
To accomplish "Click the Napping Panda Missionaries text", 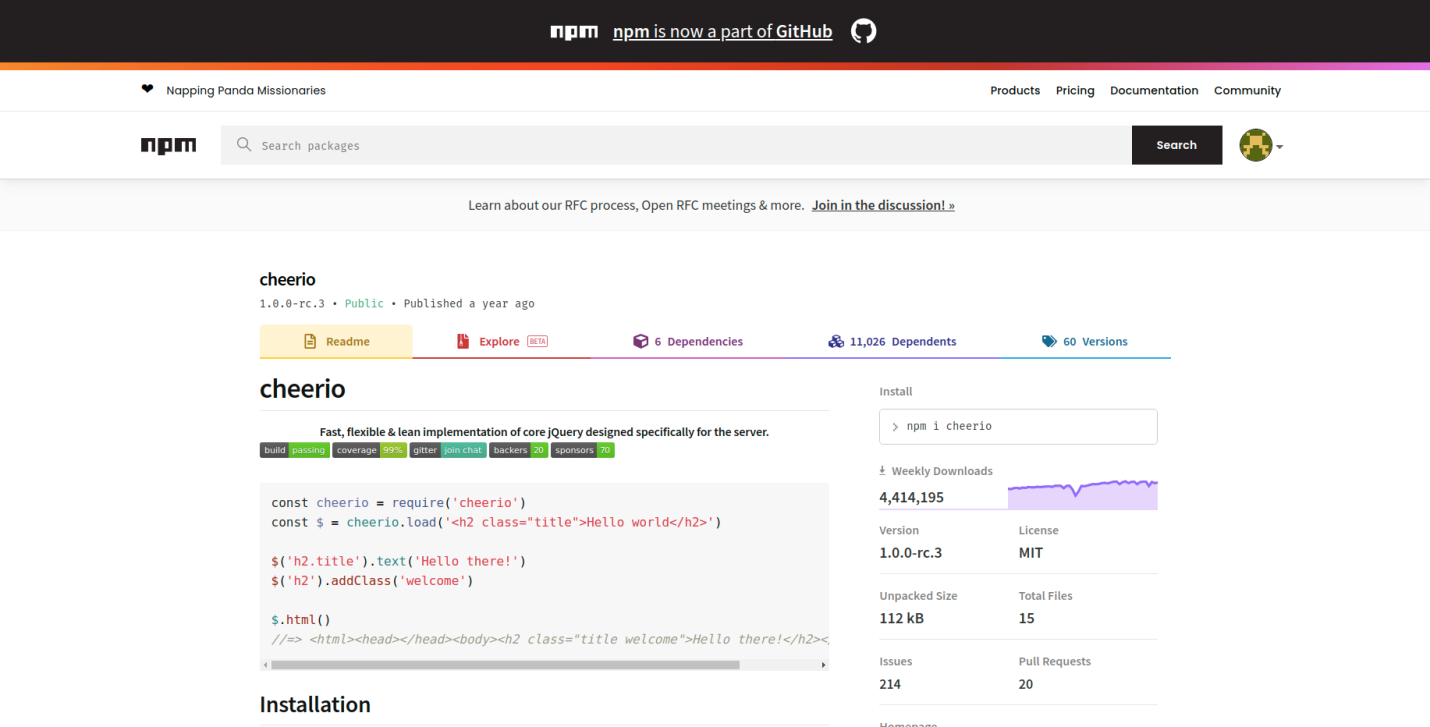I will point(246,90).
